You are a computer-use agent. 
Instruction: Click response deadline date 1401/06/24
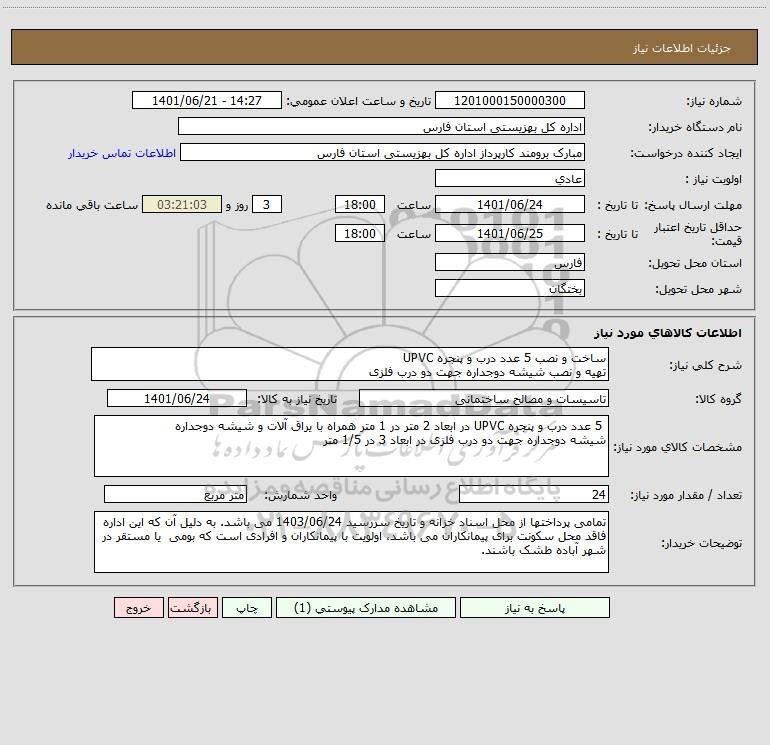click(510, 204)
